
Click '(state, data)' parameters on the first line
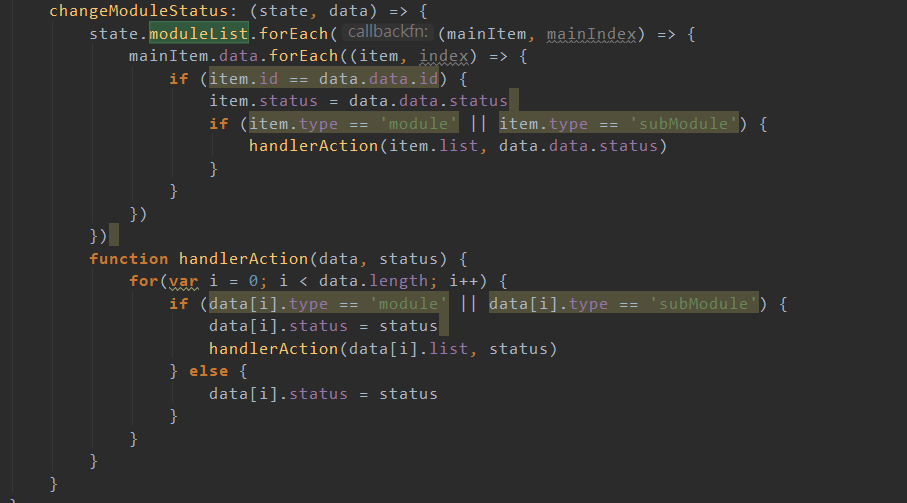(x=314, y=11)
